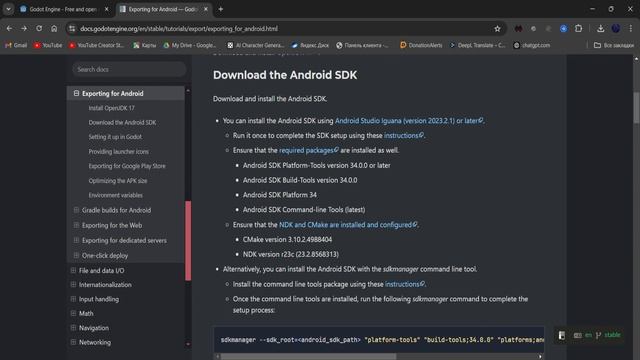
Task: Open the DeepL Translate bookmark
Action: coord(477,45)
